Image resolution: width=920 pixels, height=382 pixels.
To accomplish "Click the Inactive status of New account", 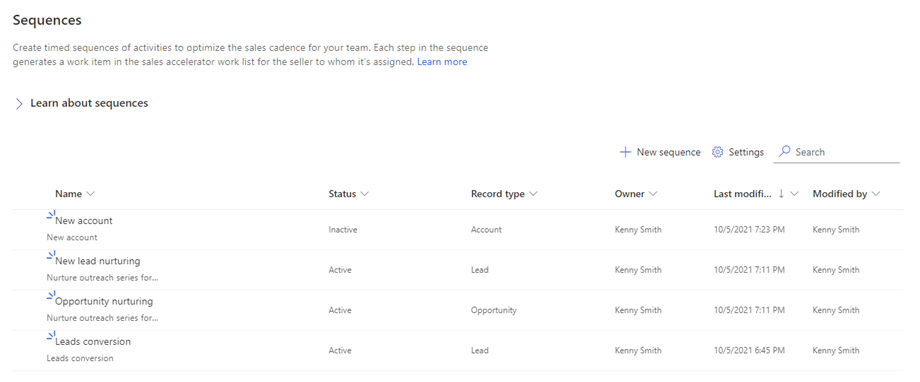I will pos(343,230).
